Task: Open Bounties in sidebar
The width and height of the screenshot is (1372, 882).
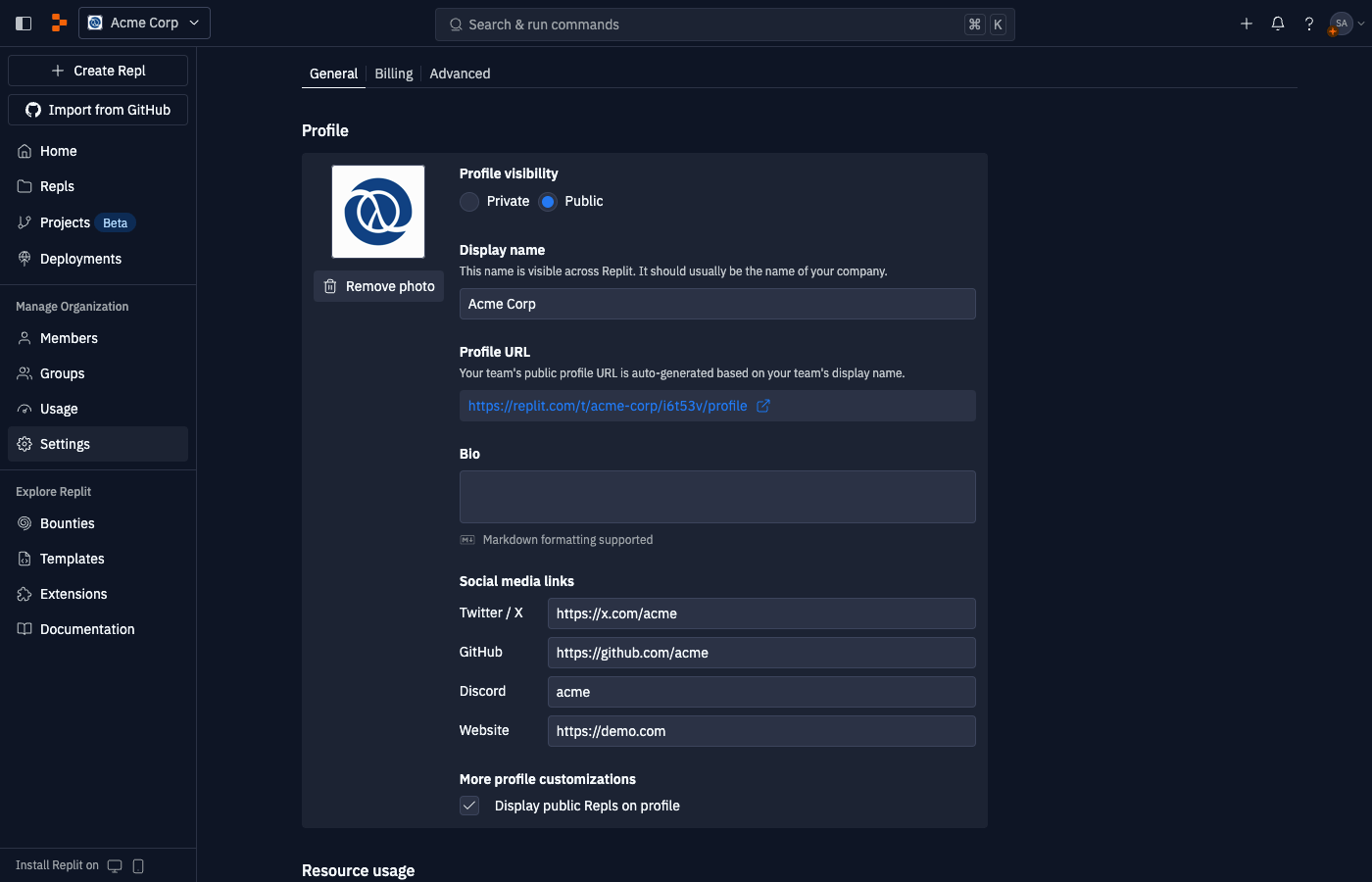Action: pos(98,523)
